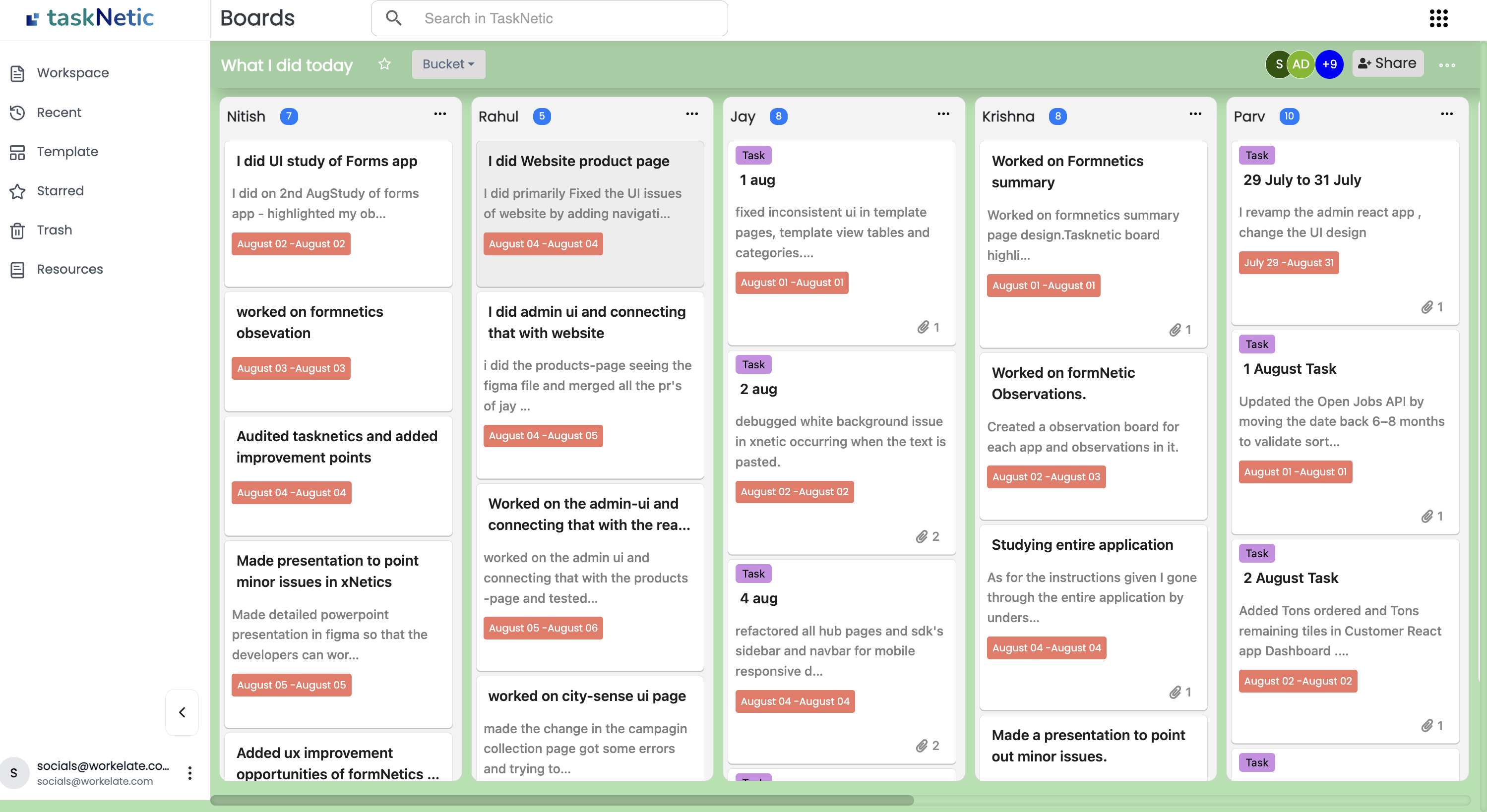1487x812 pixels.
Task: Click attachment icon on 'Studying entire application' card
Action: 1175,692
